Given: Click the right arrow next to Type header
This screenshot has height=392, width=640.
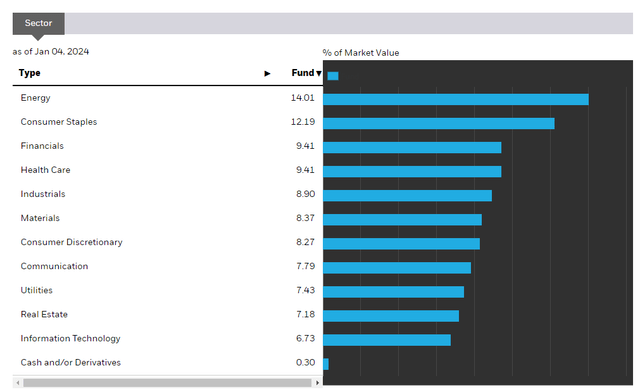Looking at the screenshot, I should coord(267,74).
